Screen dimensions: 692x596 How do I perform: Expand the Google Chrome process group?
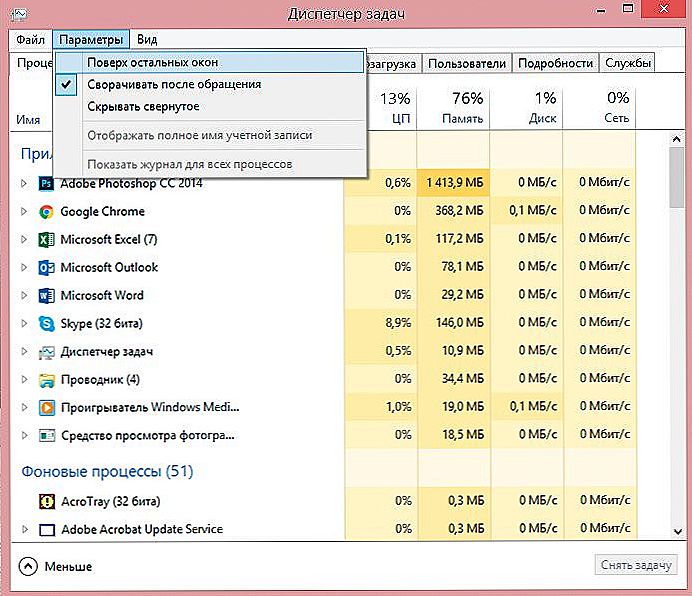(x=24, y=211)
